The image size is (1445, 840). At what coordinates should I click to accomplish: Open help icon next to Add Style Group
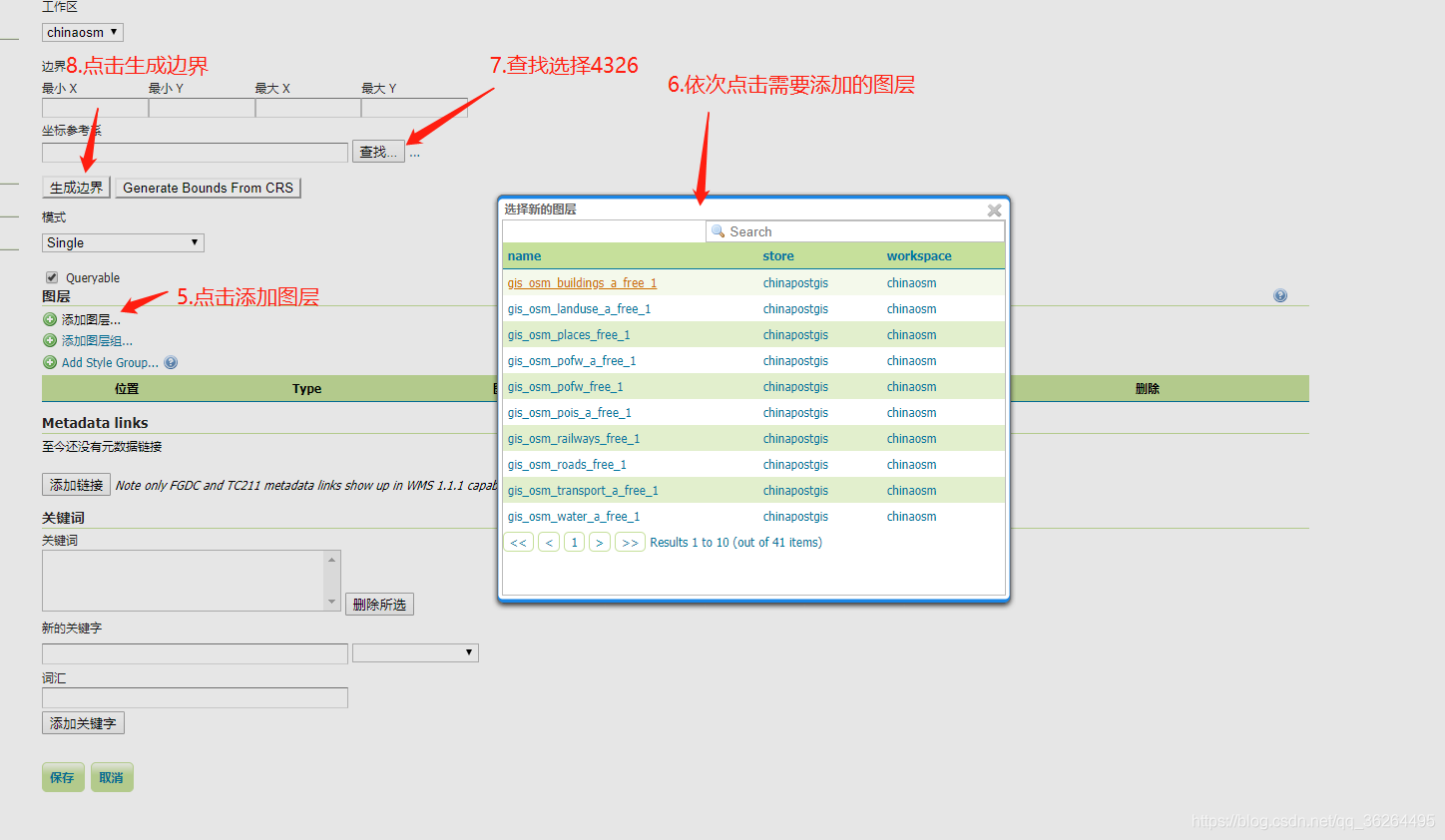tap(171, 362)
